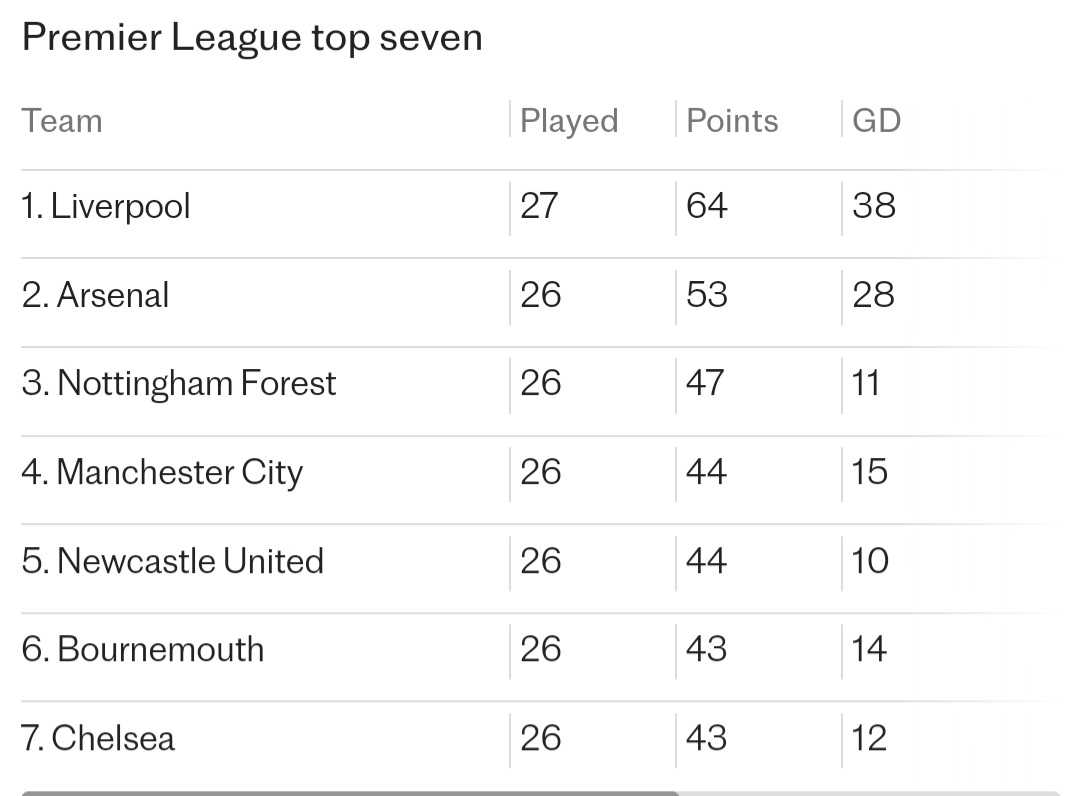Image resolution: width=1080 pixels, height=796 pixels.
Task: Click the horizontal scrollbar thumb below table
Action: coord(350,793)
